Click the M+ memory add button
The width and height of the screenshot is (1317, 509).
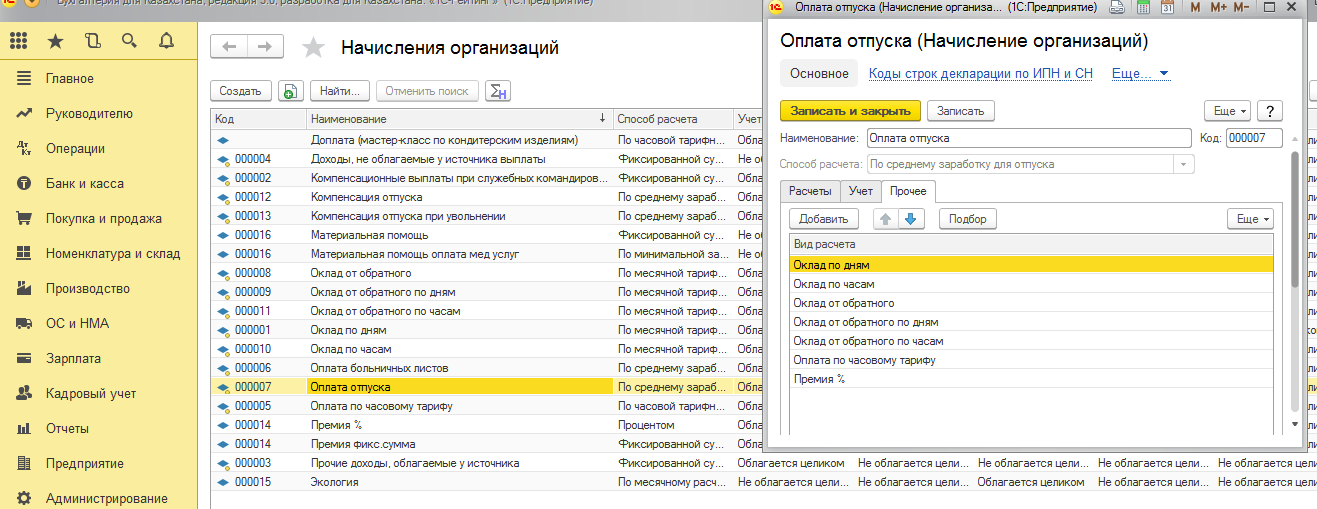coord(1218,7)
